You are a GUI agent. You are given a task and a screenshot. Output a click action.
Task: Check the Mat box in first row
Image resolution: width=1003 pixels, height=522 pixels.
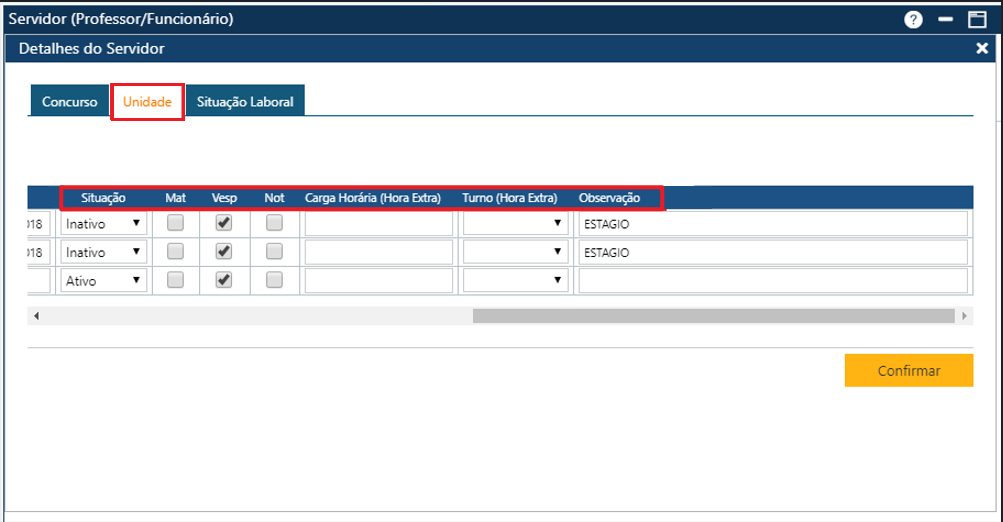pyautogui.click(x=175, y=224)
